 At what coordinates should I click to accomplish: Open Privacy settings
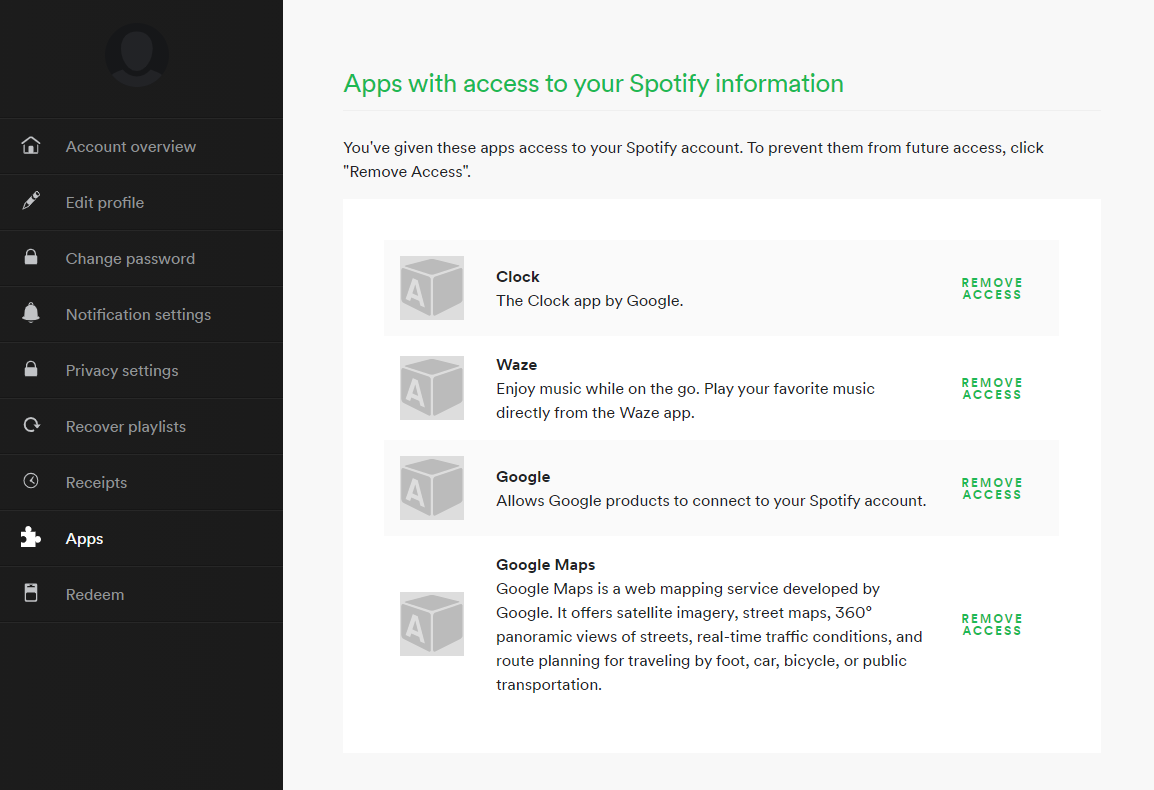(141, 370)
